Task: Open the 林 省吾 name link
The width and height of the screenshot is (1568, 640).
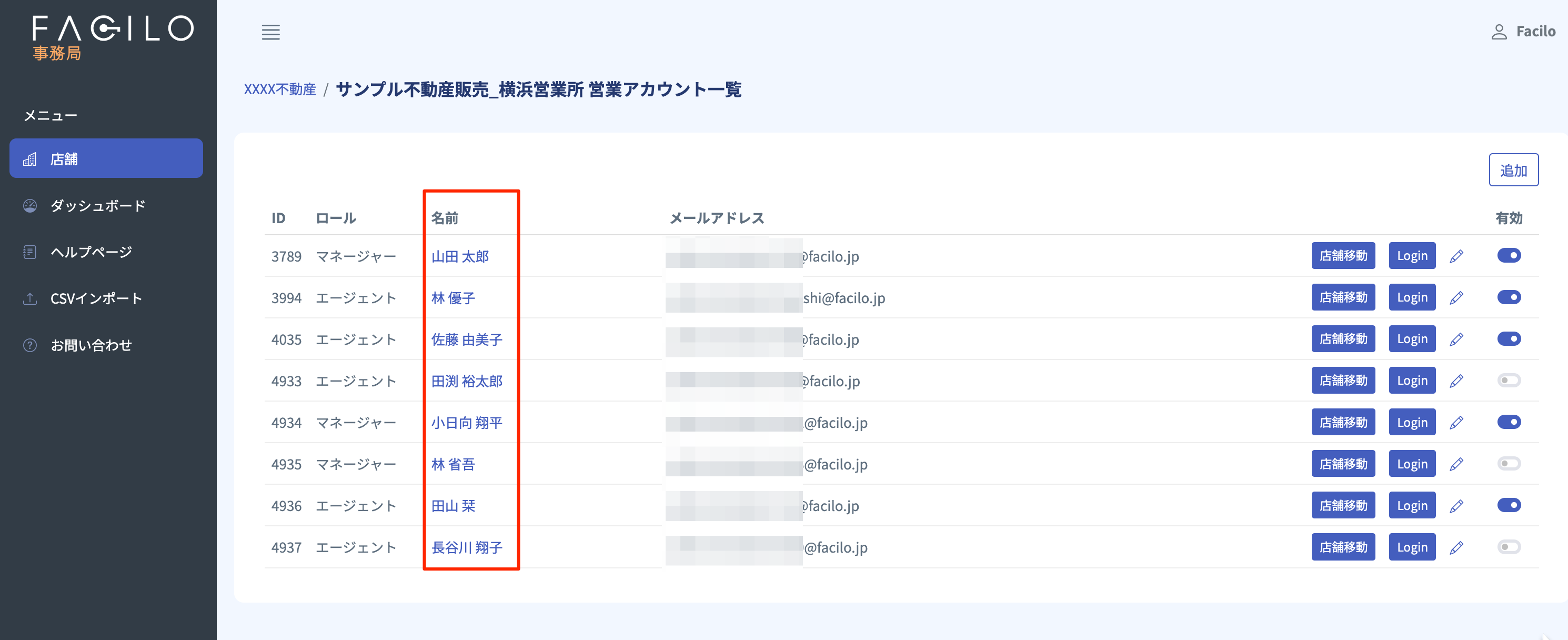Action: (453, 464)
